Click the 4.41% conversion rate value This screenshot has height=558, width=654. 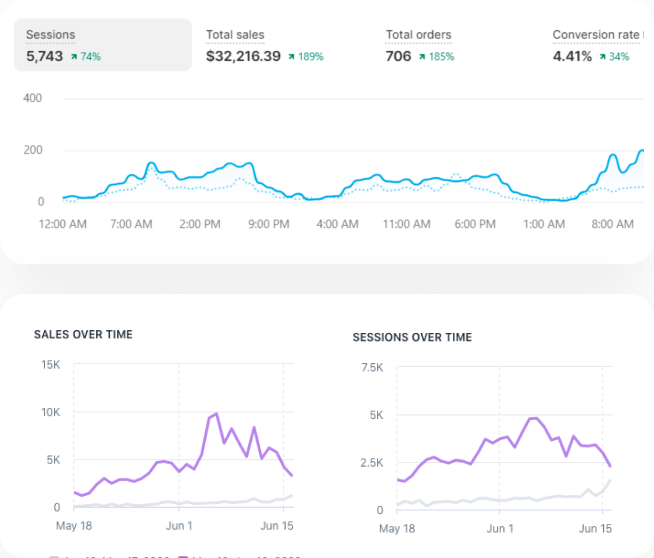pyautogui.click(x=572, y=56)
